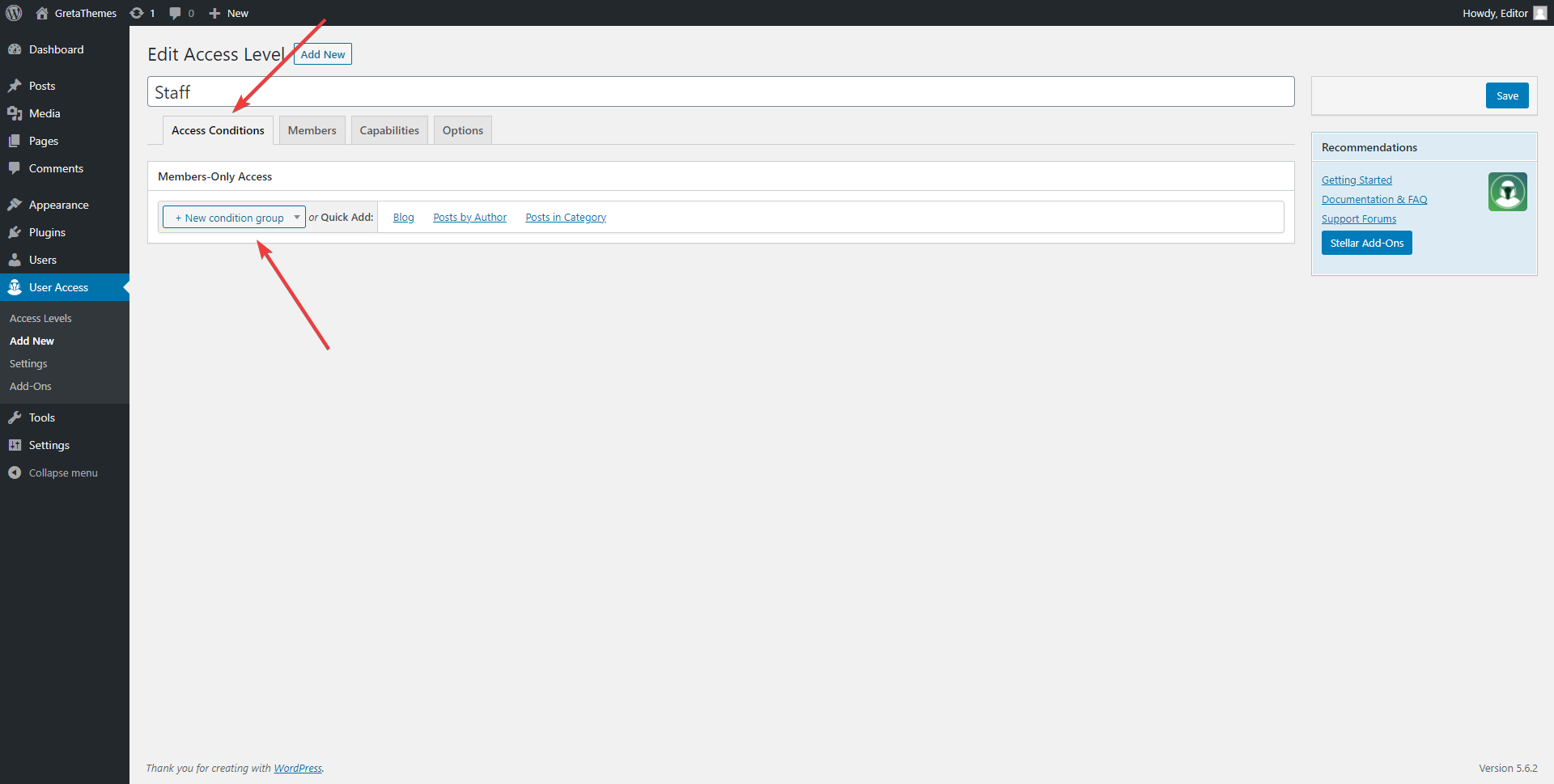Click the Pages icon in sidebar

(x=15, y=141)
